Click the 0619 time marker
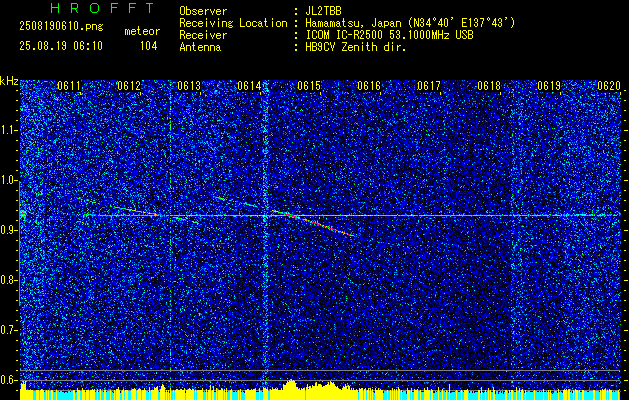This screenshot has height=400, width=629. click(549, 86)
